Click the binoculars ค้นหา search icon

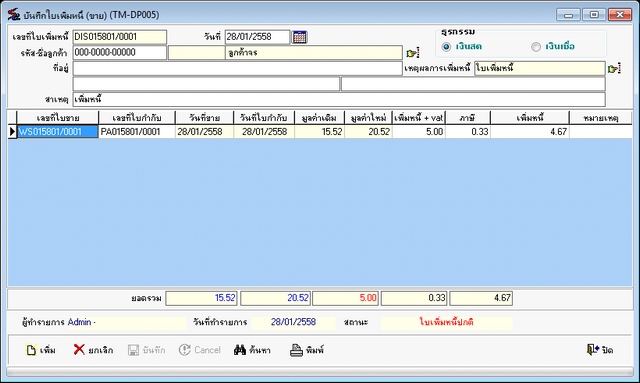(x=240, y=350)
